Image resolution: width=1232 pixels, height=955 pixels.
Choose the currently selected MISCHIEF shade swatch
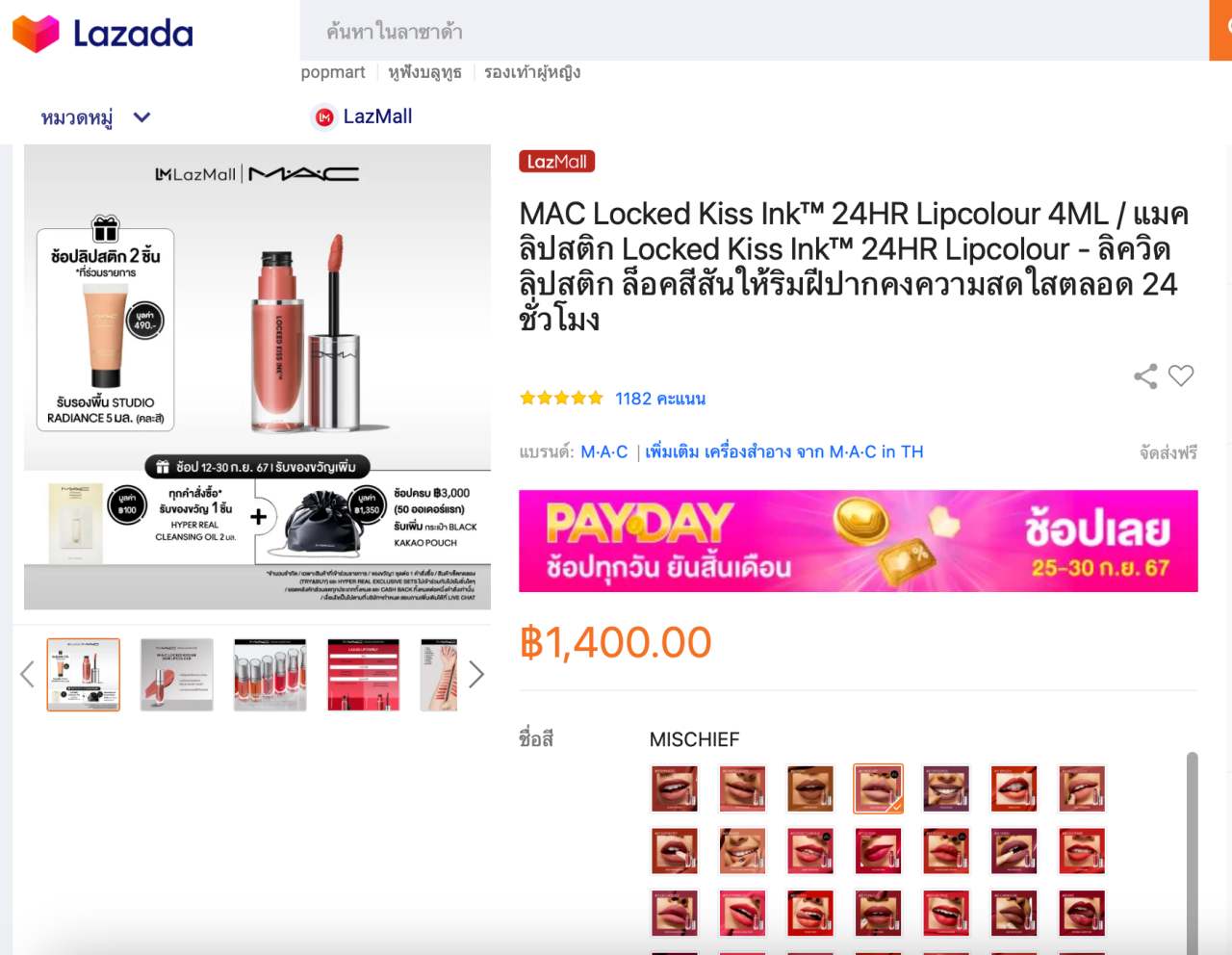click(x=878, y=788)
